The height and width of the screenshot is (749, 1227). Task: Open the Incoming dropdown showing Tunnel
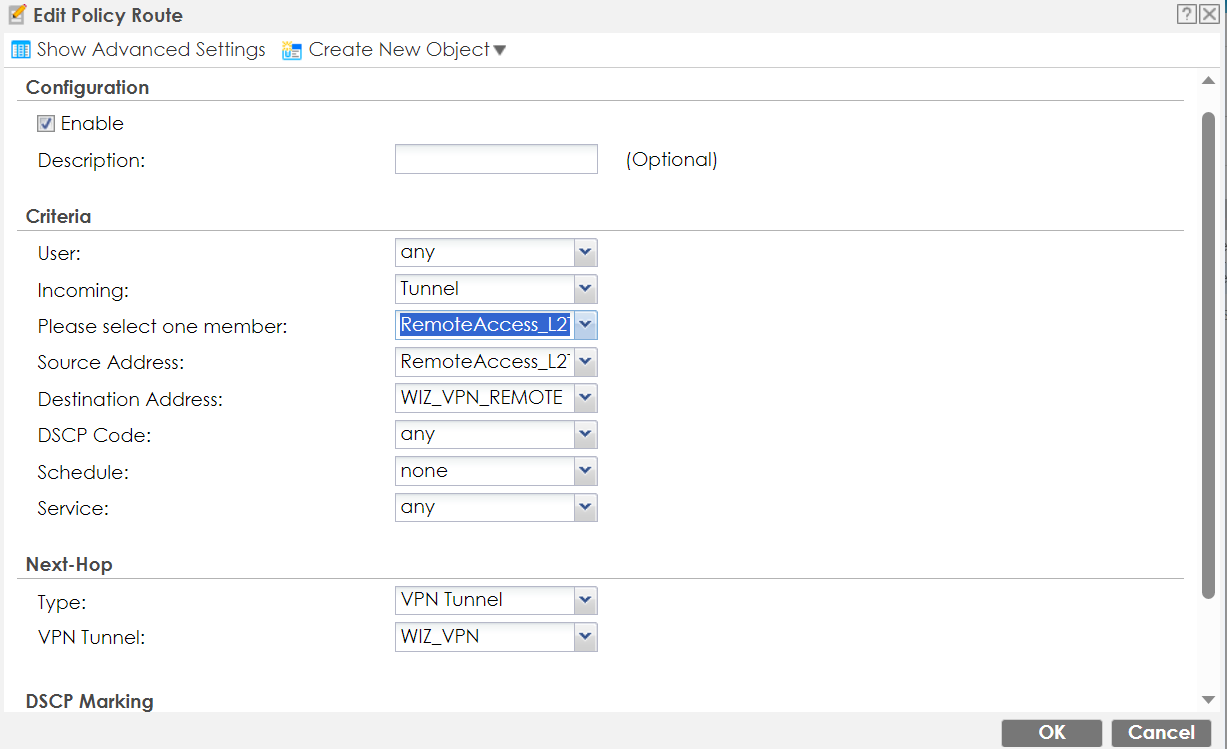pyautogui.click(x=585, y=288)
